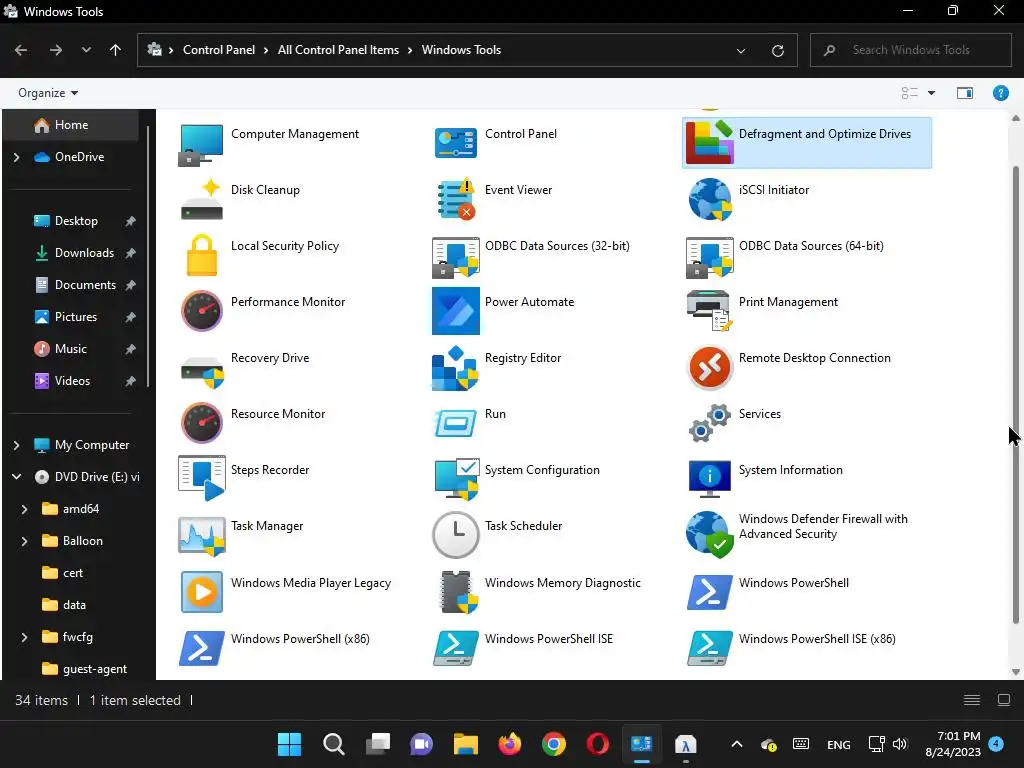Select Windows Media Player Legacy icon
The width and height of the screenshot is (1024, 768).
[201, 592]
